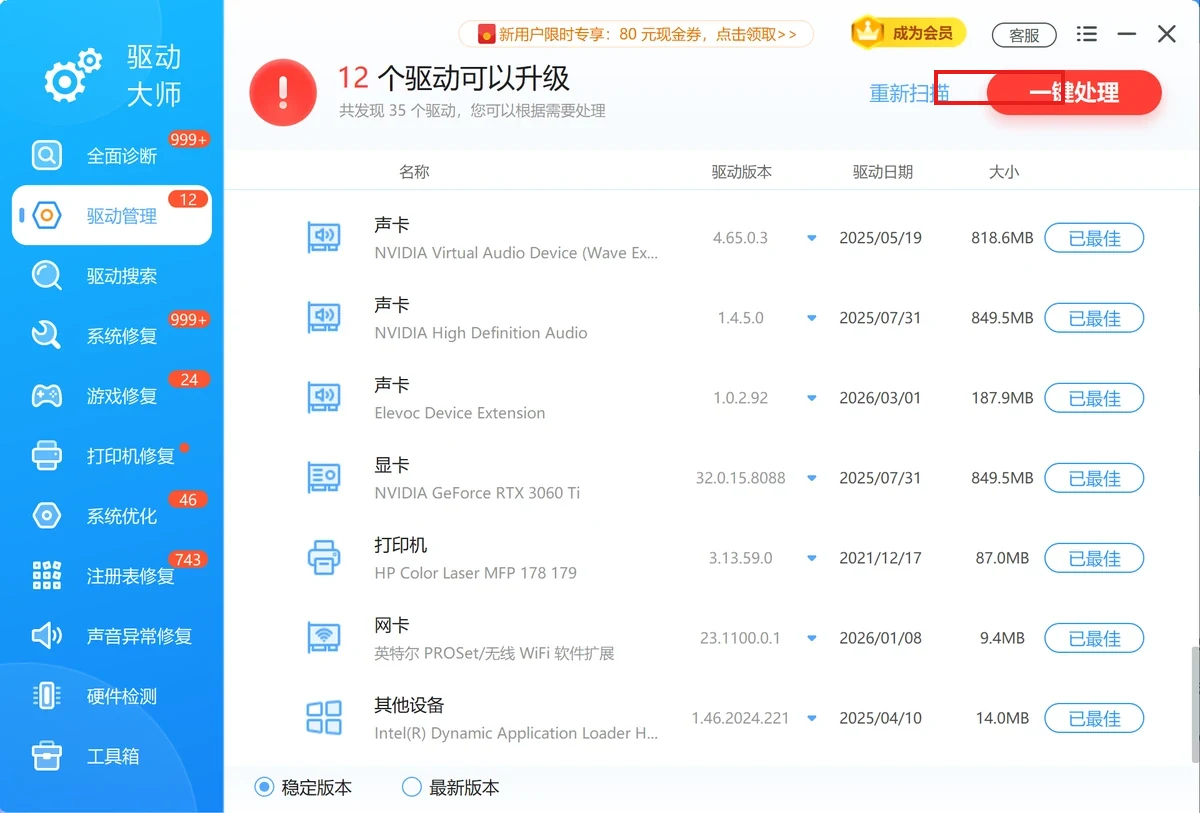Click the 硬件检测 chip icon

(x=46, y=695)
